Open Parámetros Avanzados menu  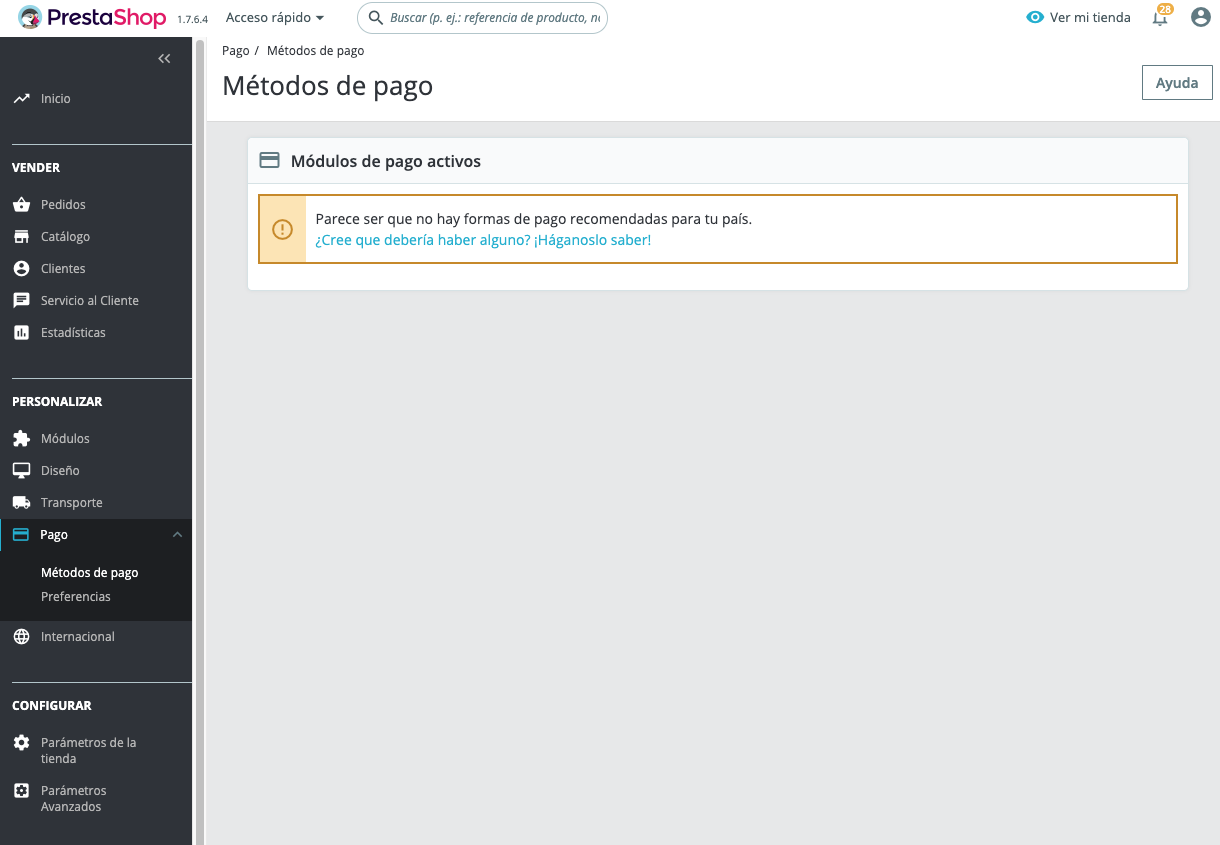[73, 799]
